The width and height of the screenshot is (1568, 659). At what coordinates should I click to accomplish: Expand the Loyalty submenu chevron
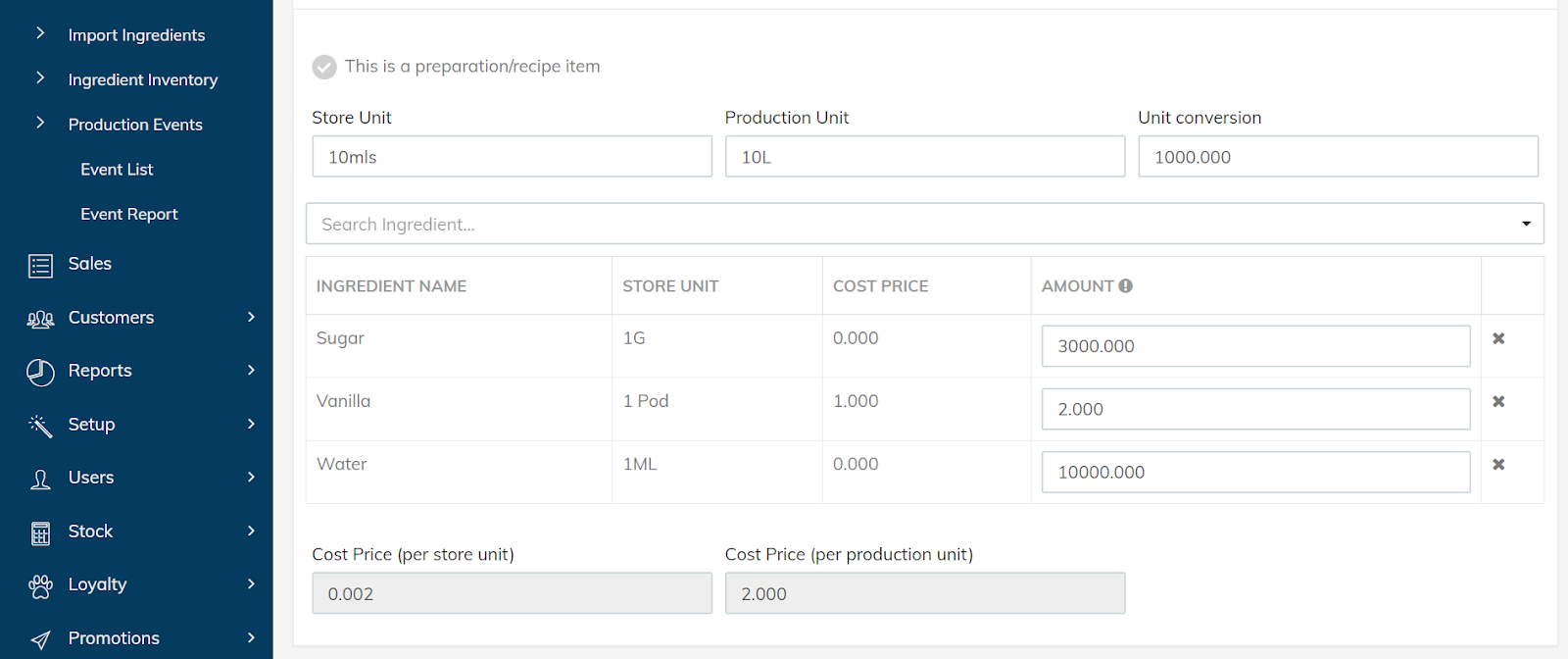coord(251,583)
